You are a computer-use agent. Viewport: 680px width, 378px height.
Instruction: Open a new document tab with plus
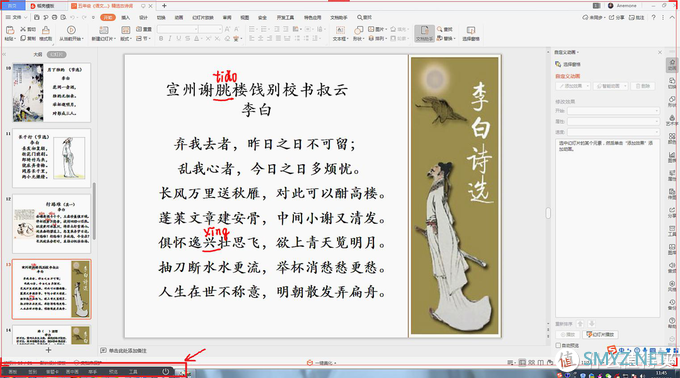click(164, 6)
